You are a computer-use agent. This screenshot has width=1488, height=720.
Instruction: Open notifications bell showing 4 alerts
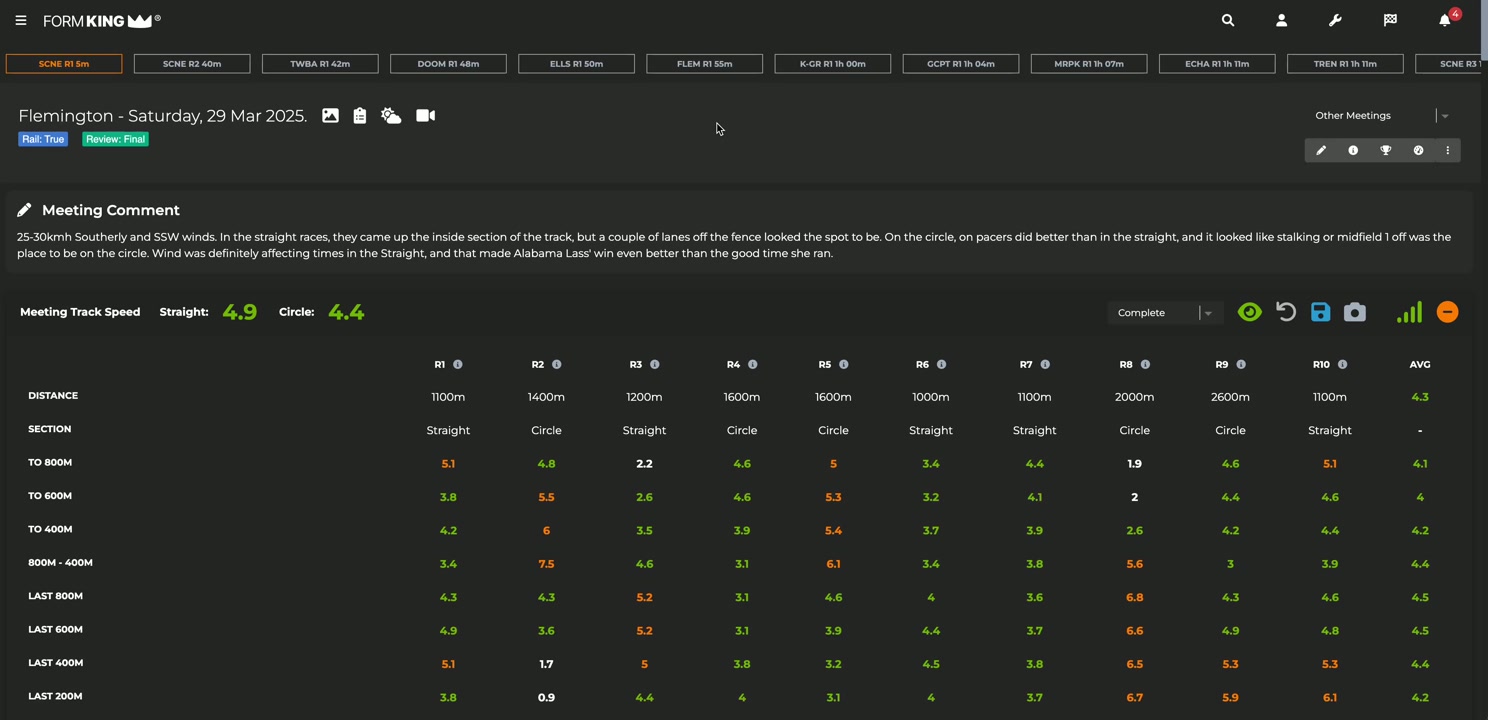1443,20
